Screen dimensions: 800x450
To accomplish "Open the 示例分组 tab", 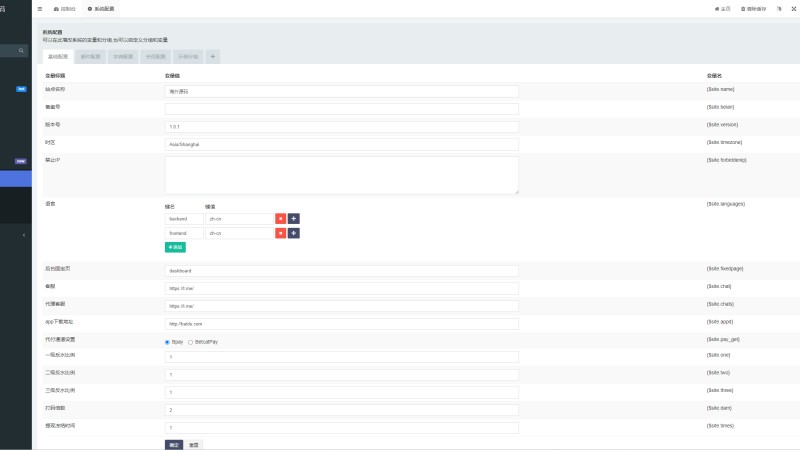I will tap(188, 57).
